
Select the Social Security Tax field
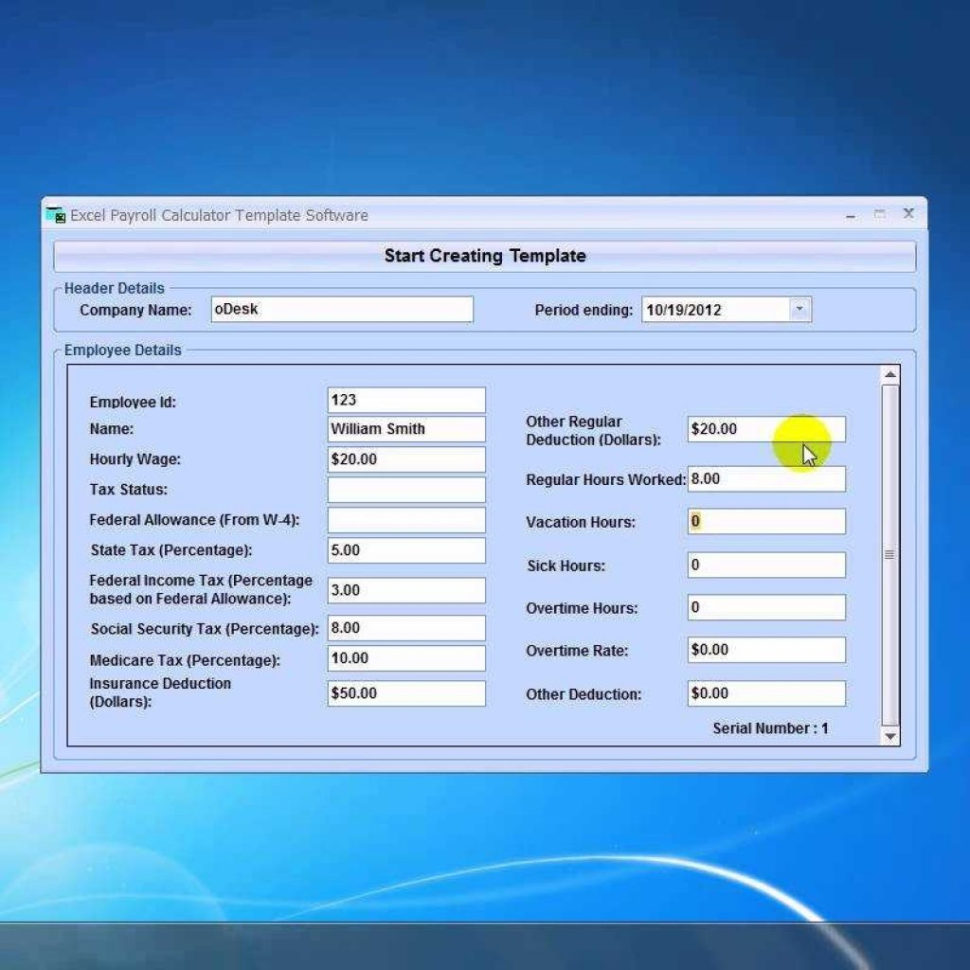[405, 627]
